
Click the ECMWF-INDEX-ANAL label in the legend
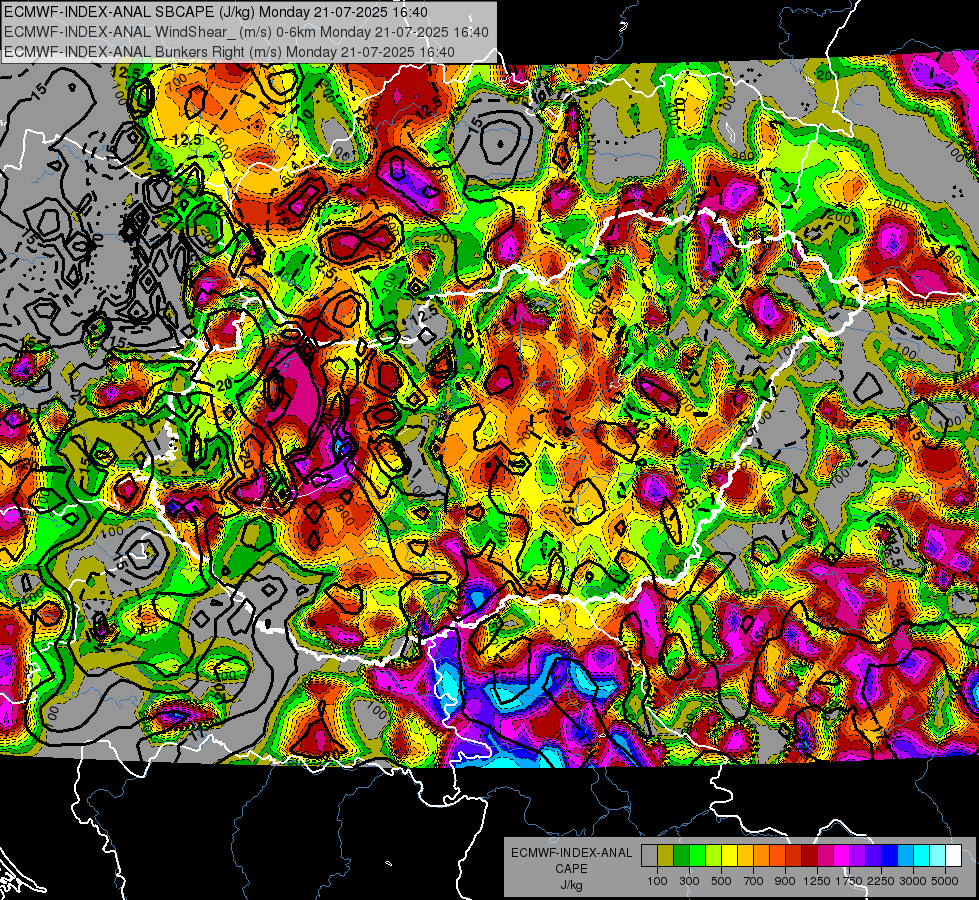point(572,853)
